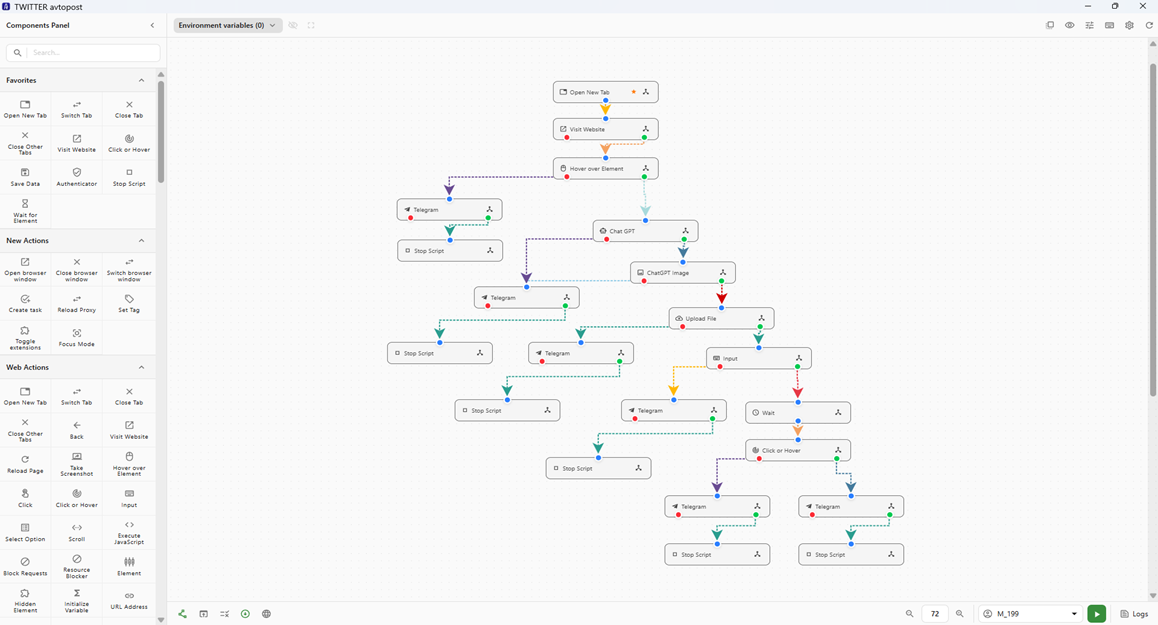The width and height of the screenshot is (1158, 625).
Task: Select Click action under Web Actions
Action: coord(25,498)
